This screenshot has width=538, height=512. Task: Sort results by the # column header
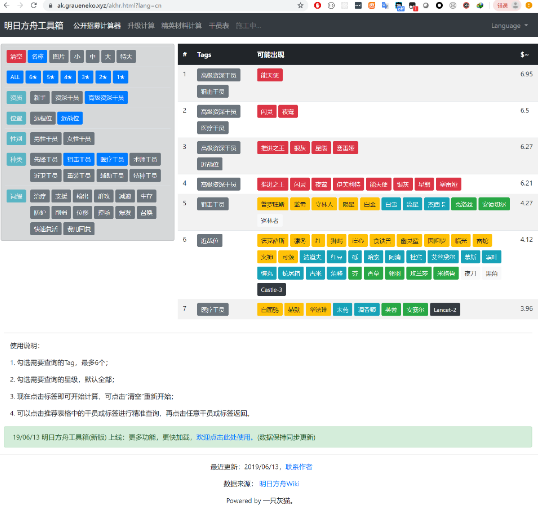[185, 55]
